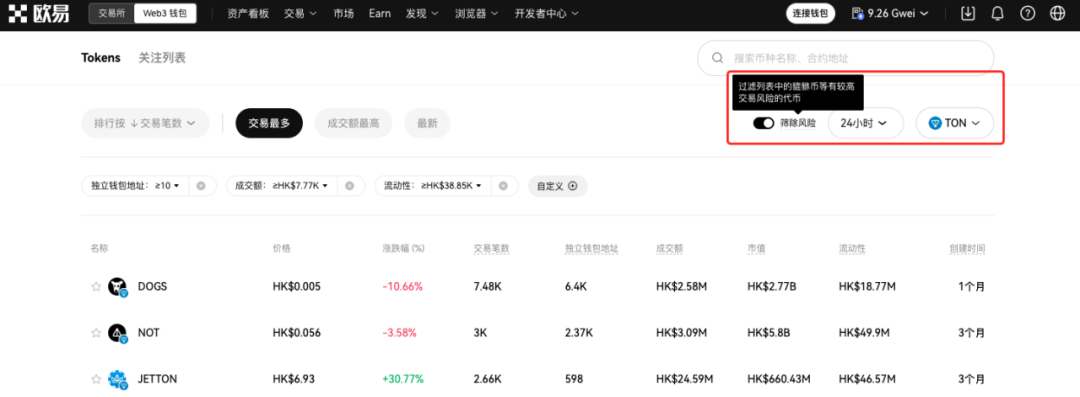Remove the 独立钱包地址 filter
Screen dimensions: 1080x397
click(201, 186)
